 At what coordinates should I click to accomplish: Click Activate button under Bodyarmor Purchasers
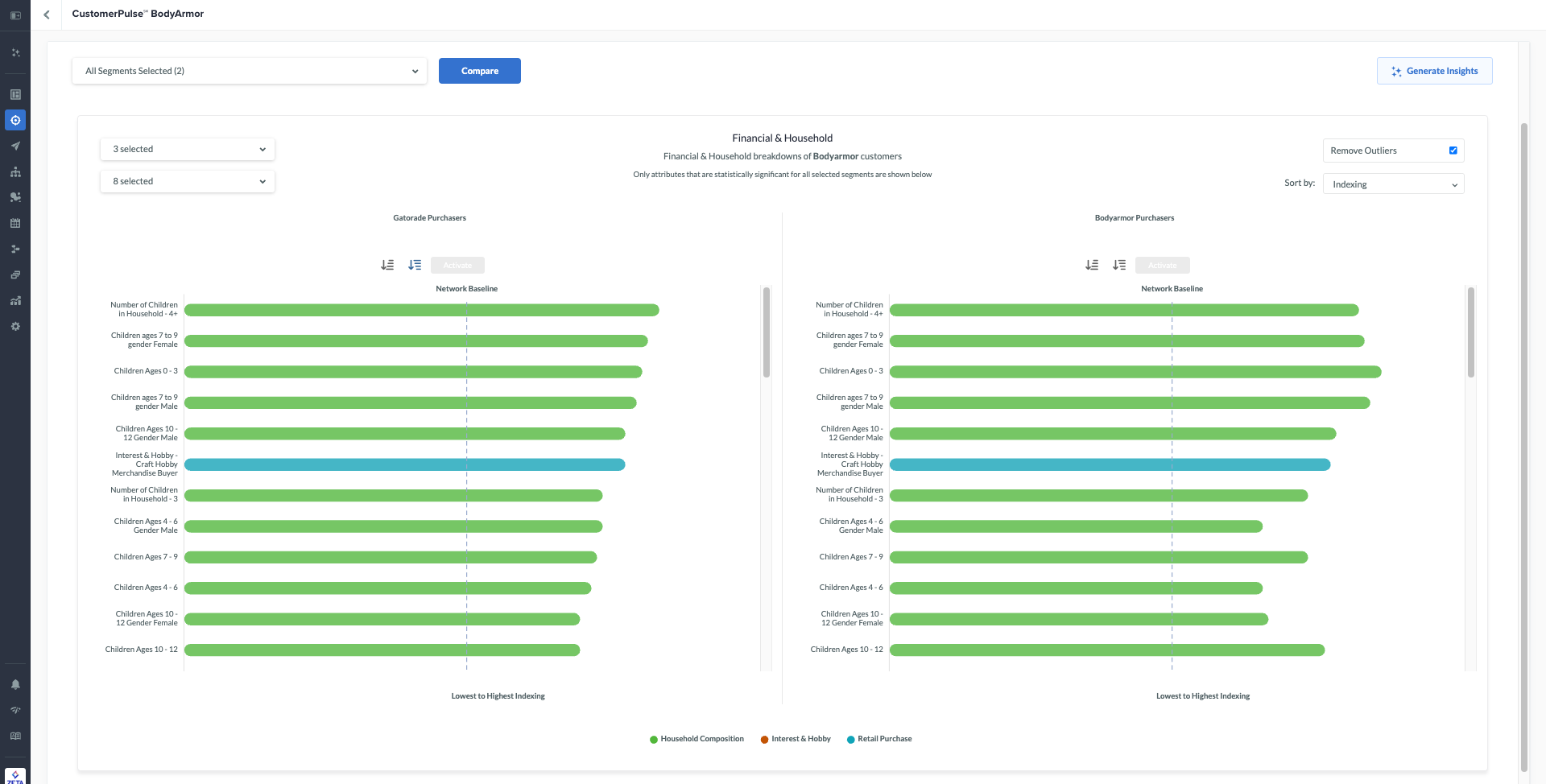1163,266
